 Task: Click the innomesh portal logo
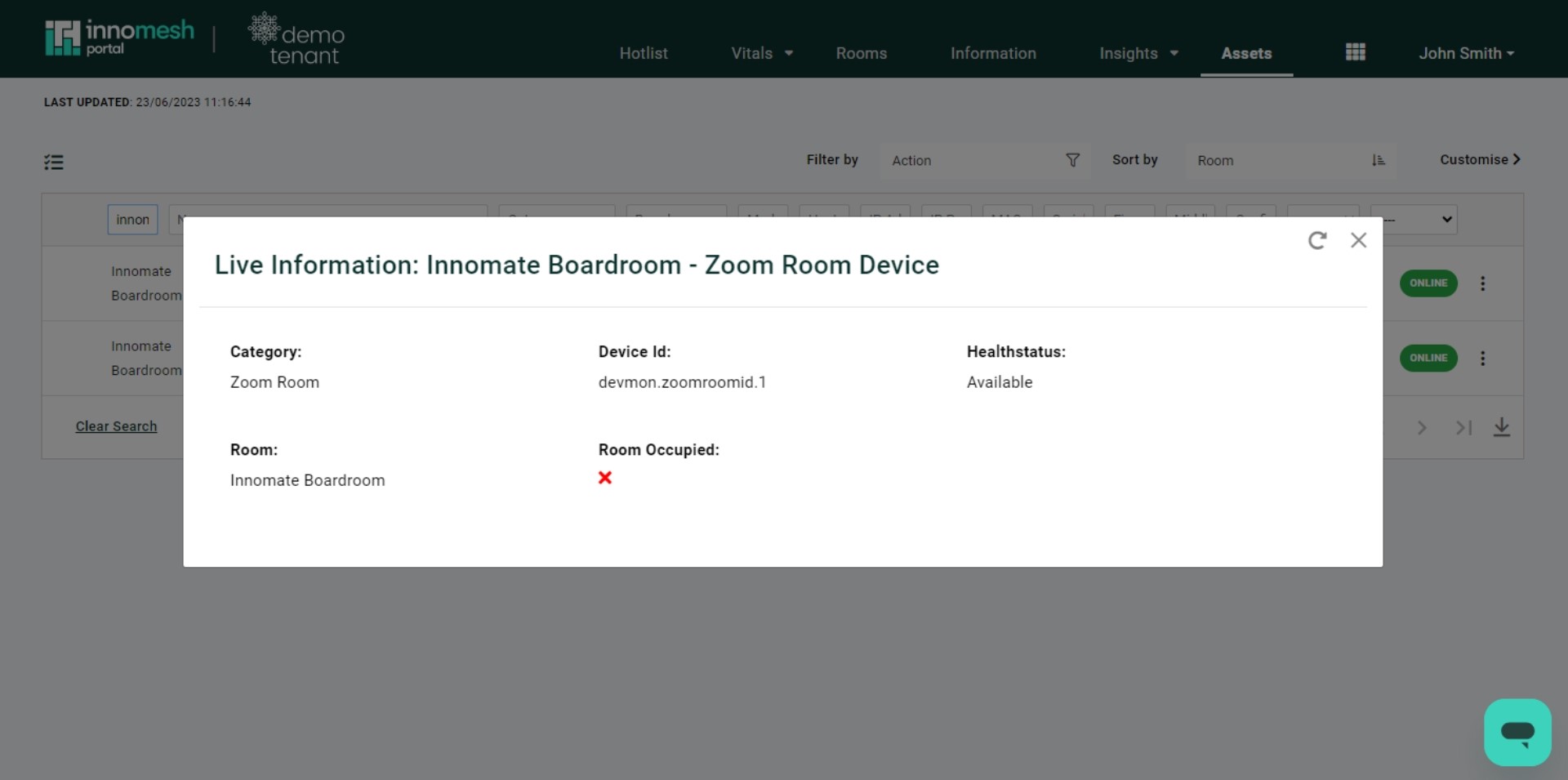coord(119,38)
